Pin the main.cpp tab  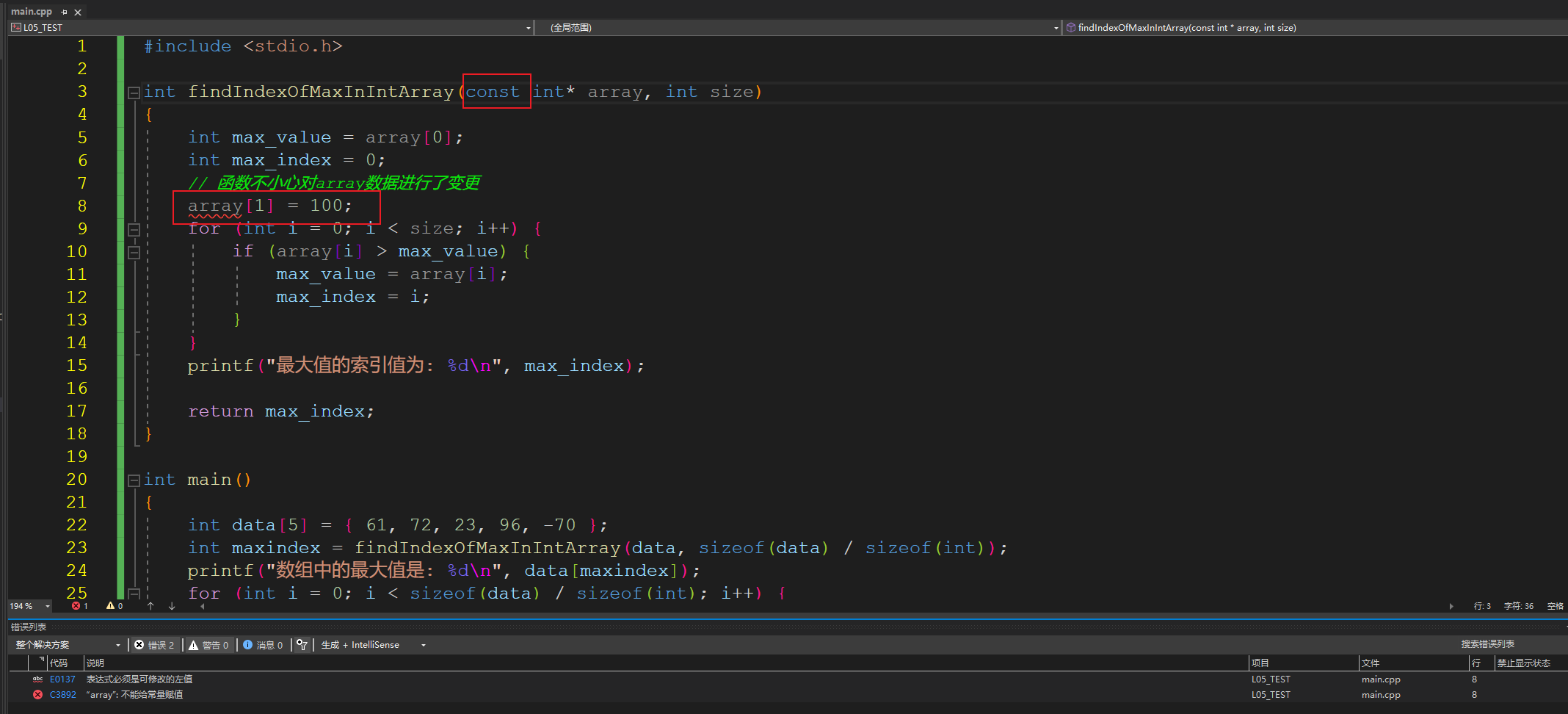tap(65, 12)
